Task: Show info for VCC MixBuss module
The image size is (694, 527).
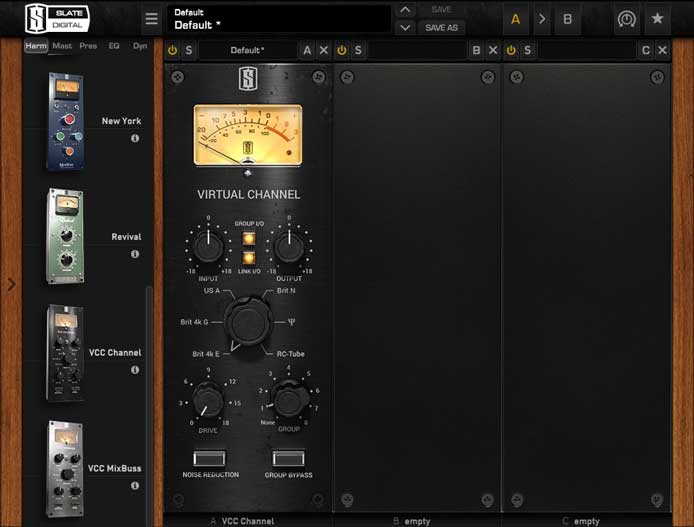Action: click(135, 485)
